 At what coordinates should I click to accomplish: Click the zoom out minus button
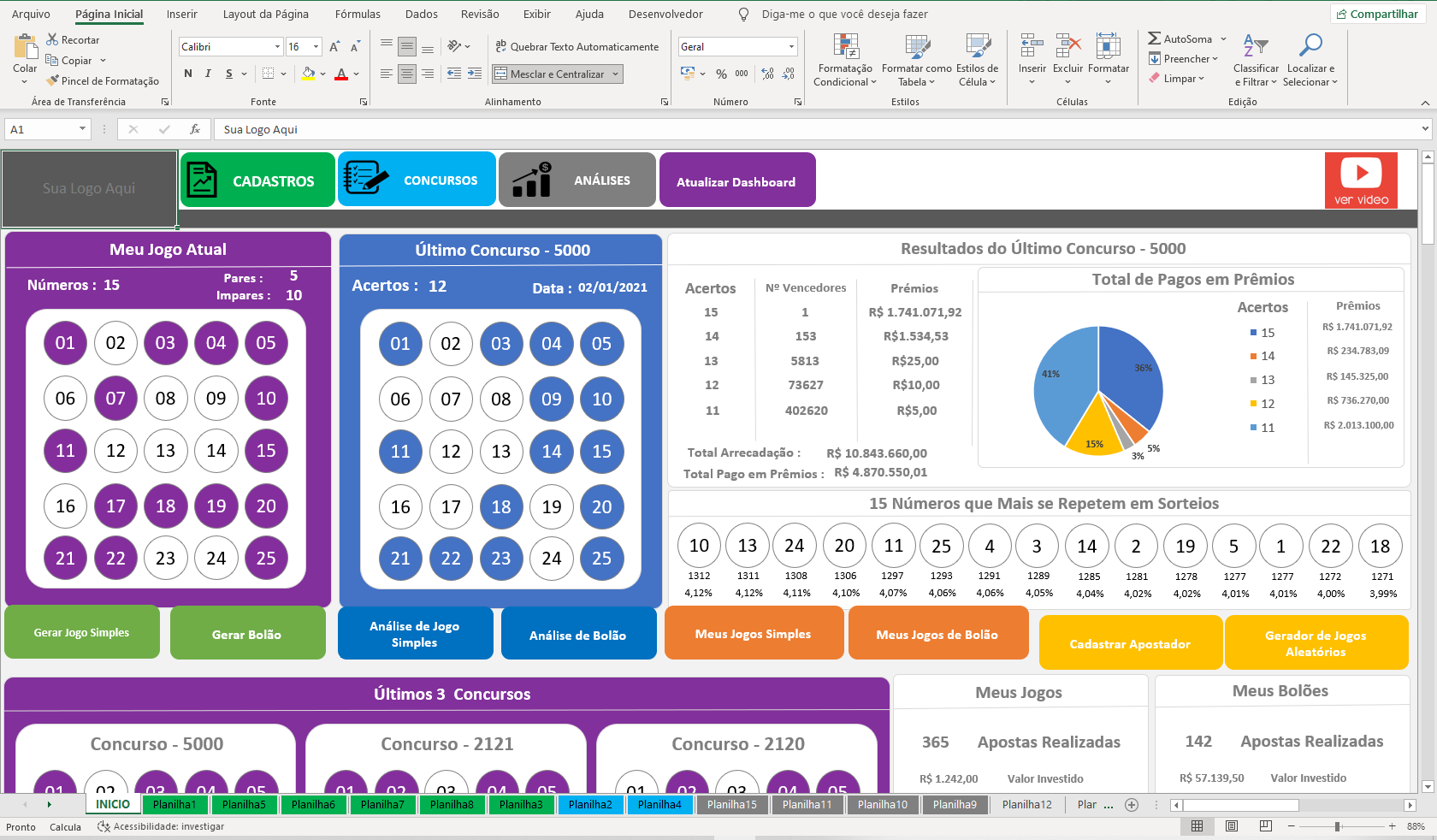click(1292, 826)
